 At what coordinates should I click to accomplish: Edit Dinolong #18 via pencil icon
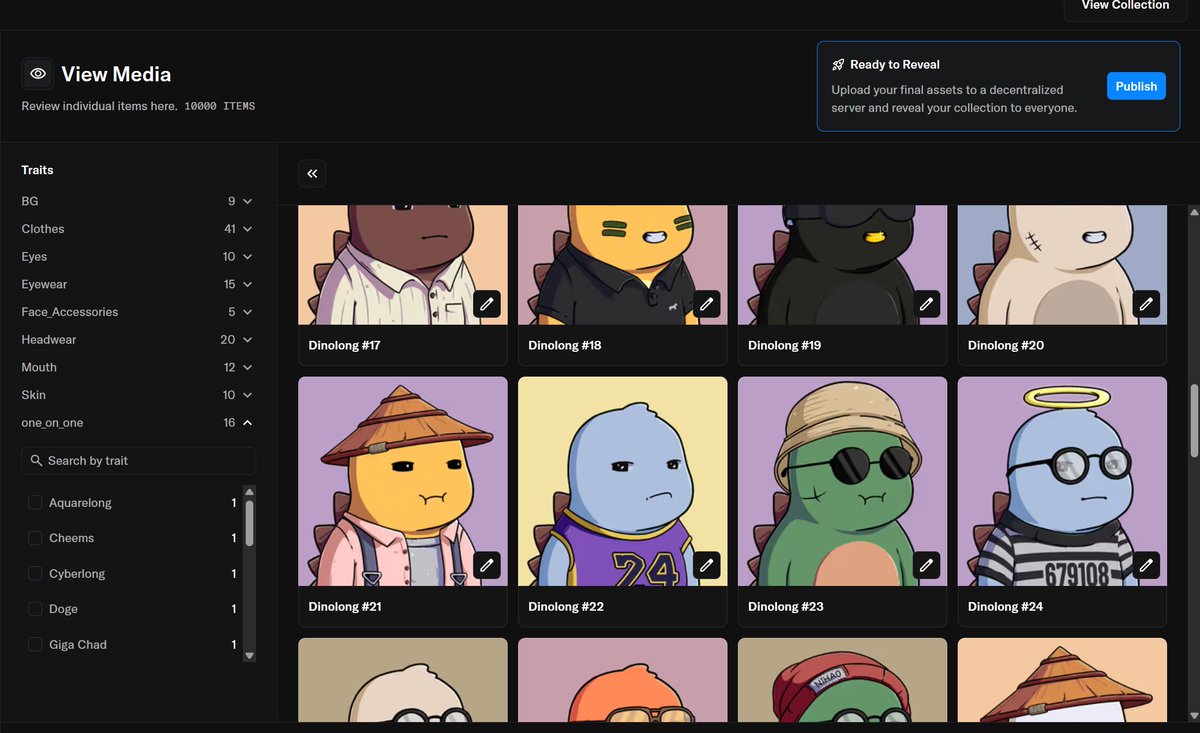(x=707, y=303)
